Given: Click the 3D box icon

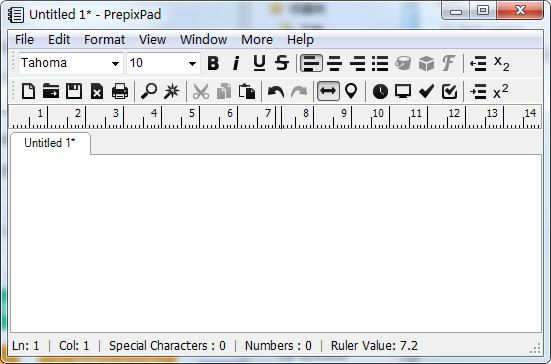Looking at the screenshot, I should click(426, 64).
